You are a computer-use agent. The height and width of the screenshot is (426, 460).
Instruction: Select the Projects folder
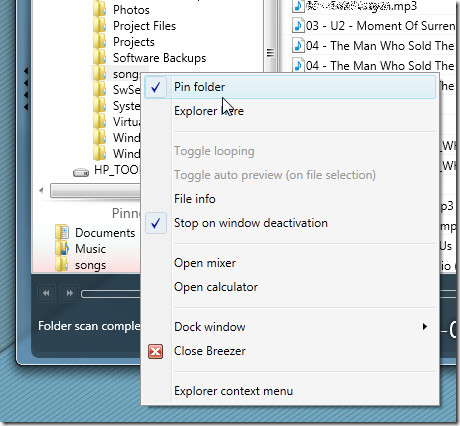(x=134, y=42)
